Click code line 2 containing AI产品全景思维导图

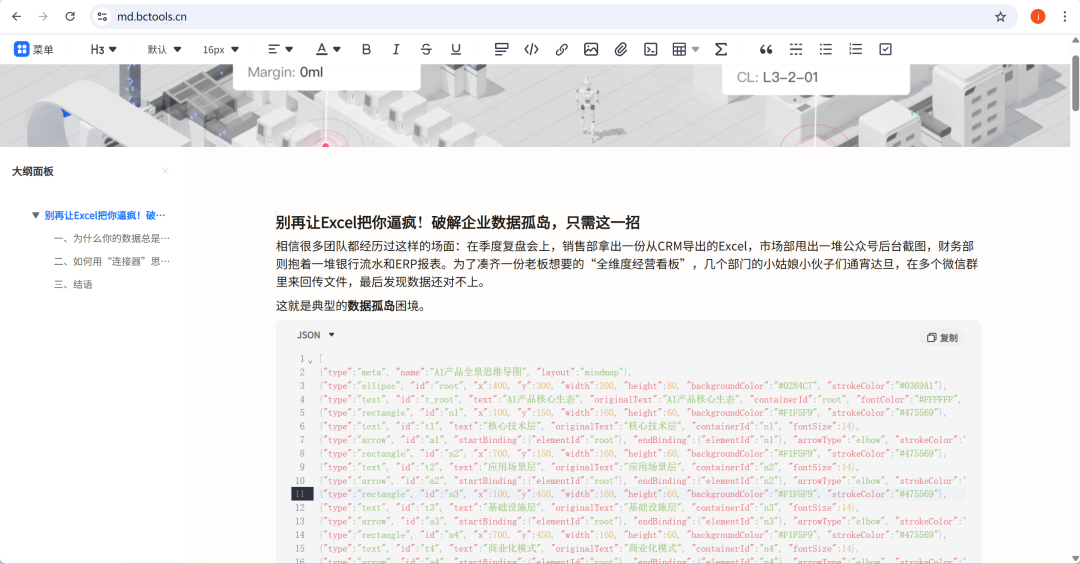pos(475,372)
